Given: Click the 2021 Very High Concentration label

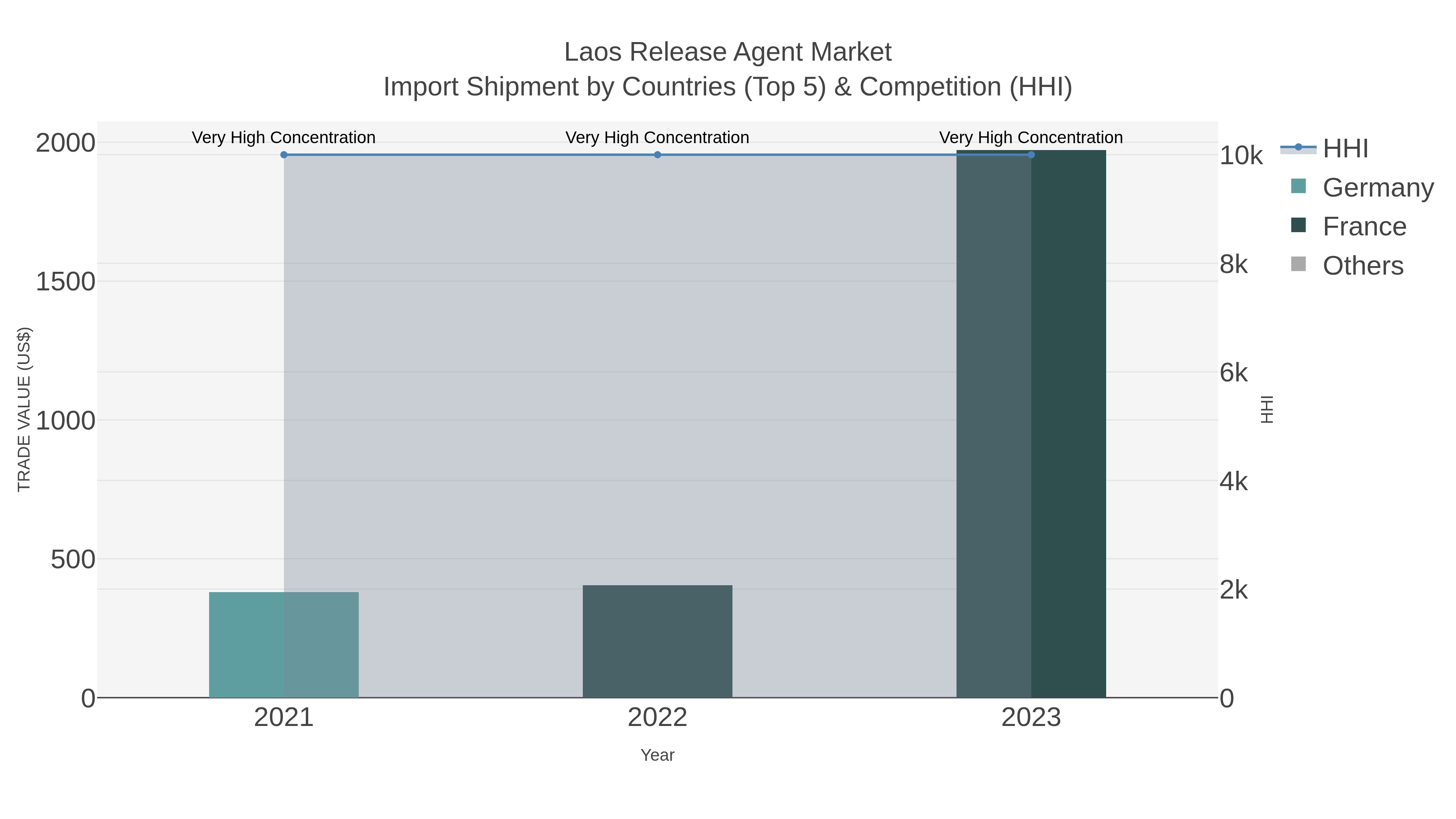Looking at the screenshot, I should coord(284,138).
